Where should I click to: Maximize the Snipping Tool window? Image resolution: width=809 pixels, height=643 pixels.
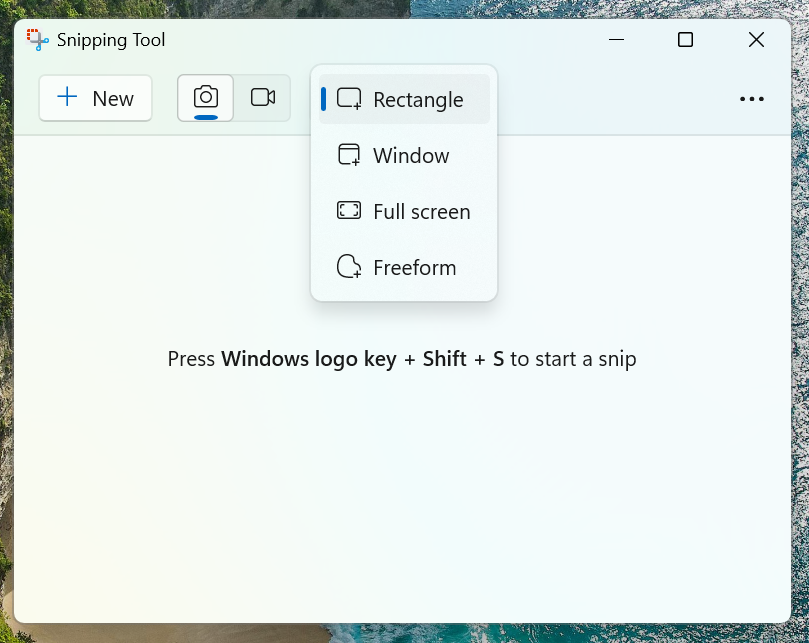(x=685, y=40)
